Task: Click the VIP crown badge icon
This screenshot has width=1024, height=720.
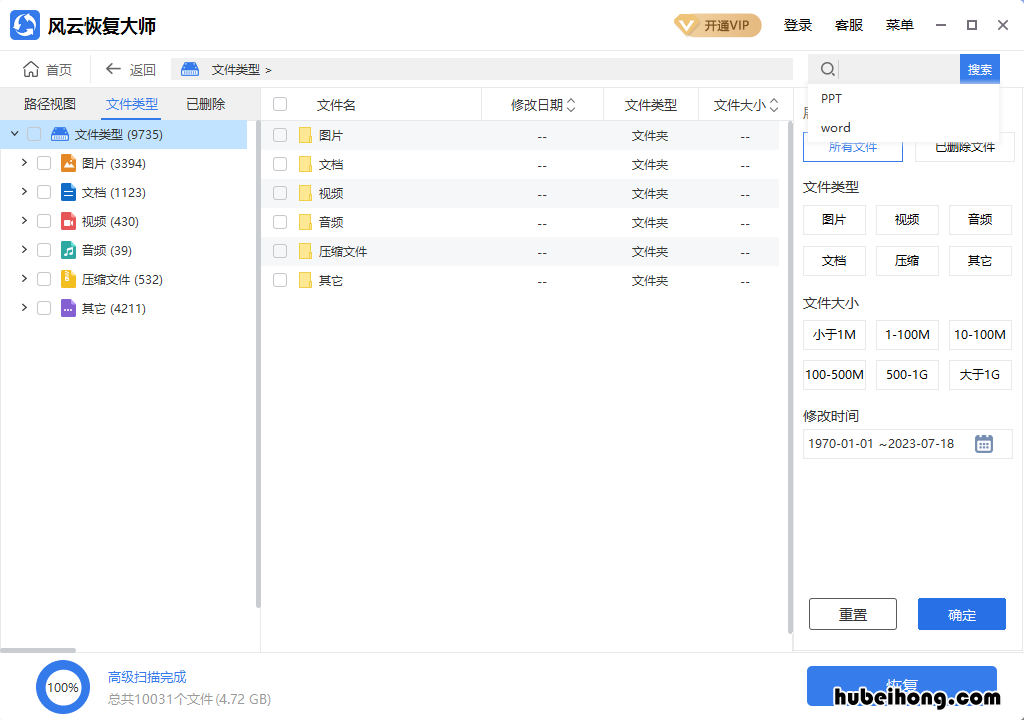Action: [687, 25]
